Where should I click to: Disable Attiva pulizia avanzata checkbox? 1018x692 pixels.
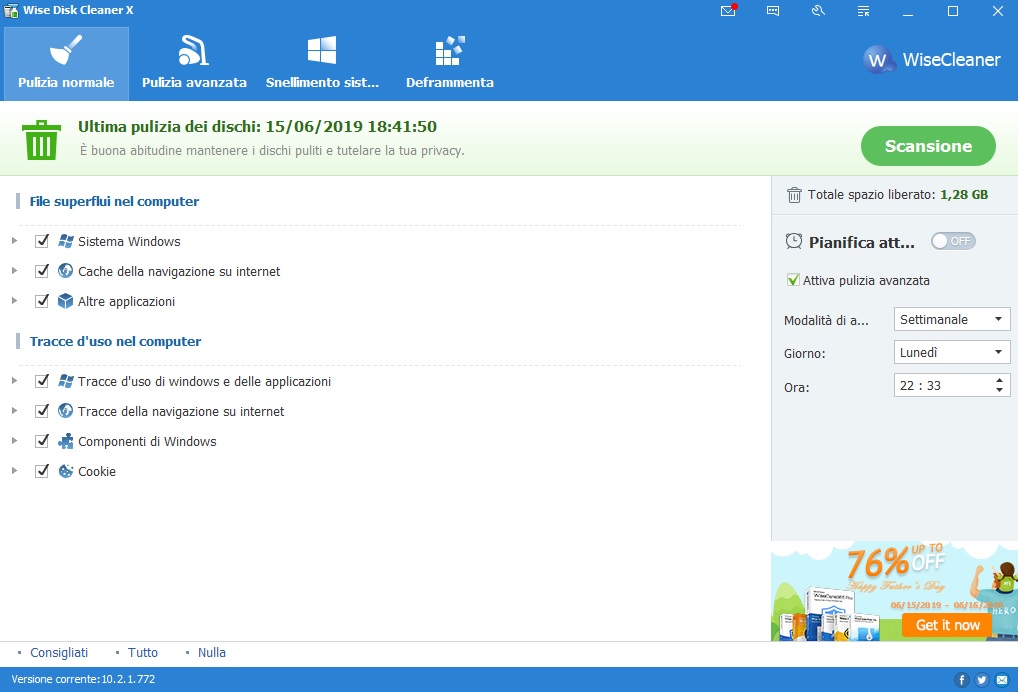(x=793, y=280)
